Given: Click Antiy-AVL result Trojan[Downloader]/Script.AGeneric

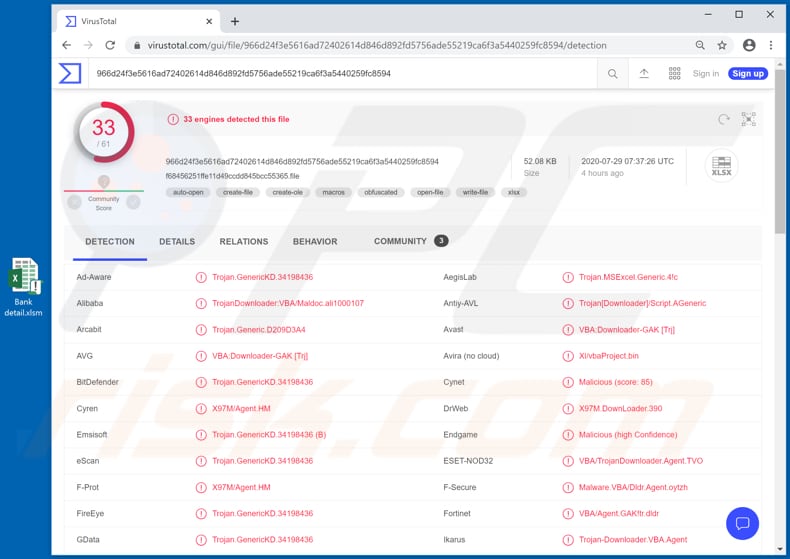Looking at the screenshot, I should [x=642, y=304].
